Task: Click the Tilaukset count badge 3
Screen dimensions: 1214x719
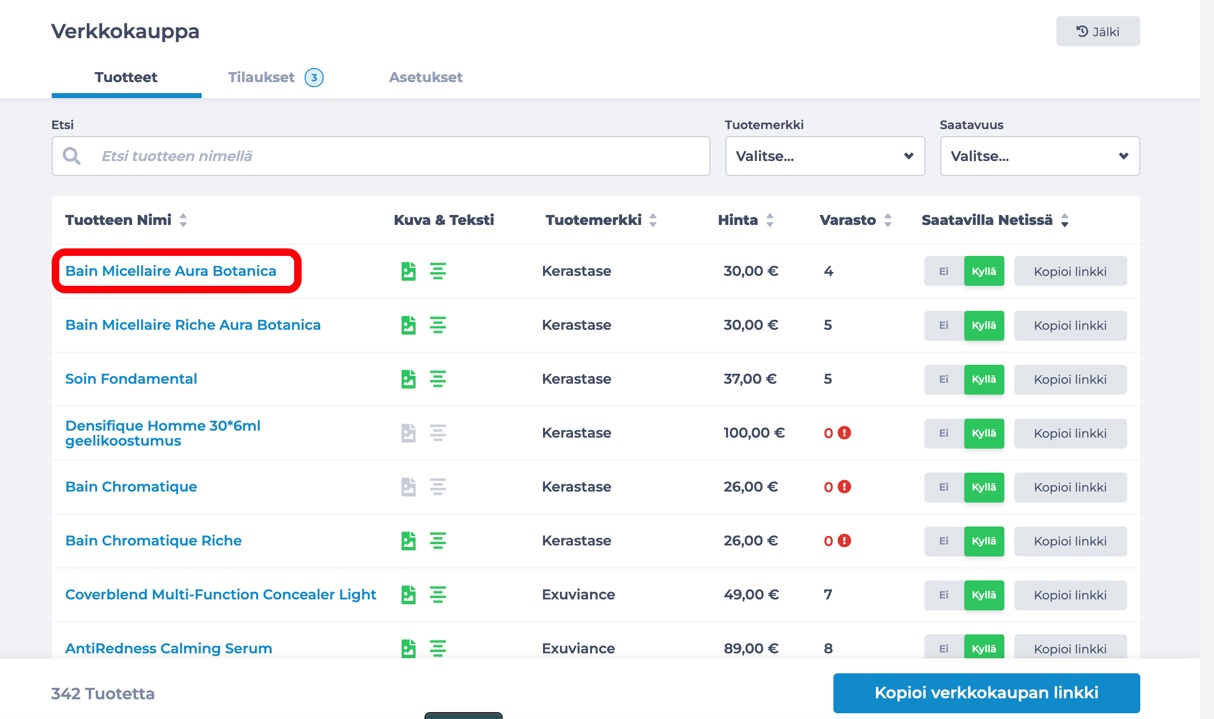Action: (314, 77)
